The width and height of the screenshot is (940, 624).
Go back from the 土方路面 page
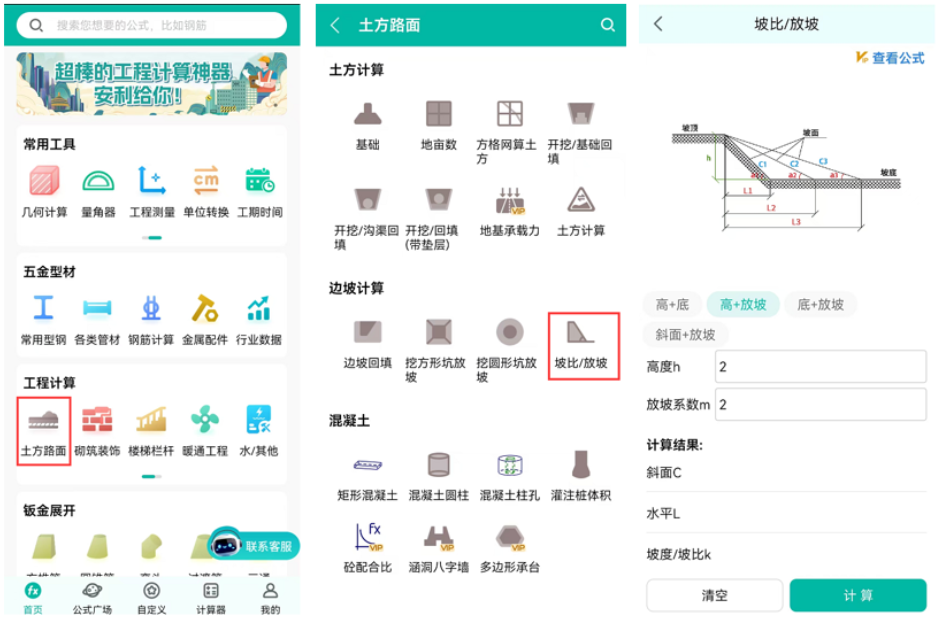(335, 25)
